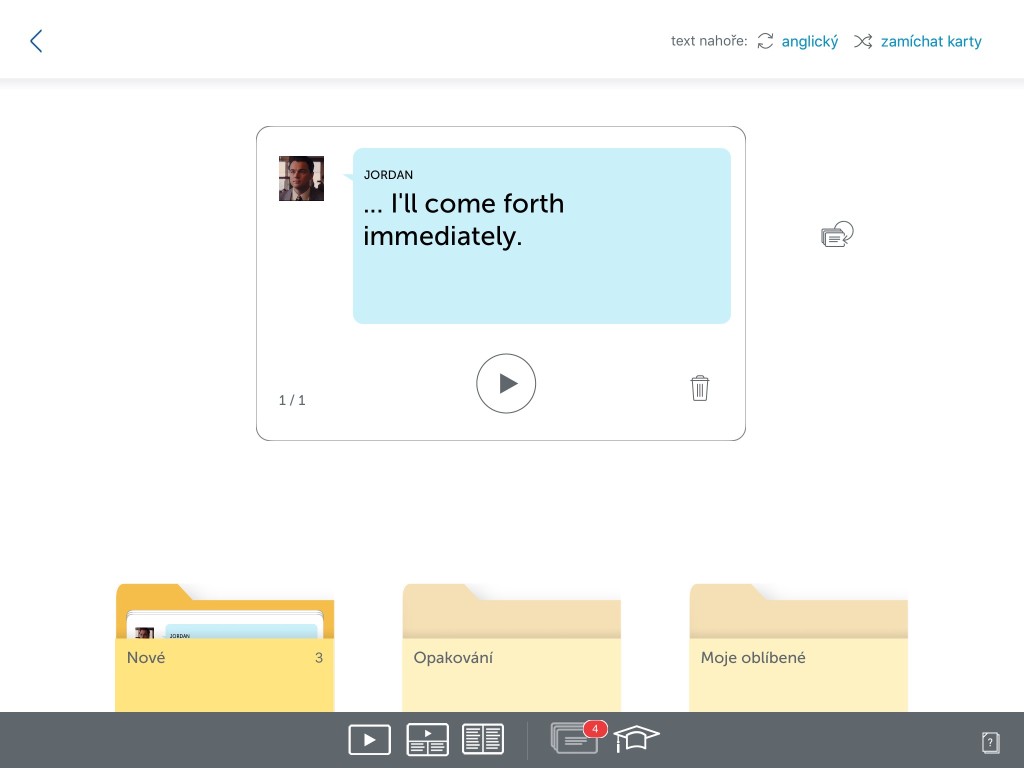Delete this flashcard with the trash icon
1024x768 pixels.
coord(699,388)
